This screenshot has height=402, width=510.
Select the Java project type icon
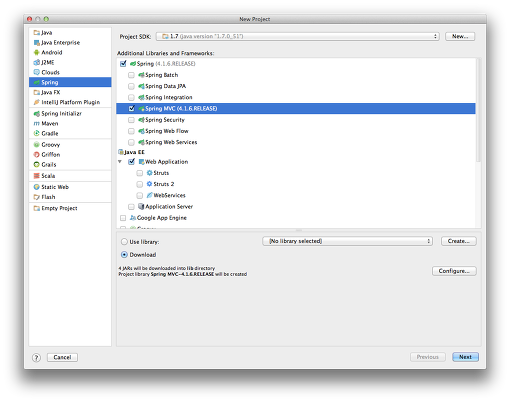tap(37, 33)
